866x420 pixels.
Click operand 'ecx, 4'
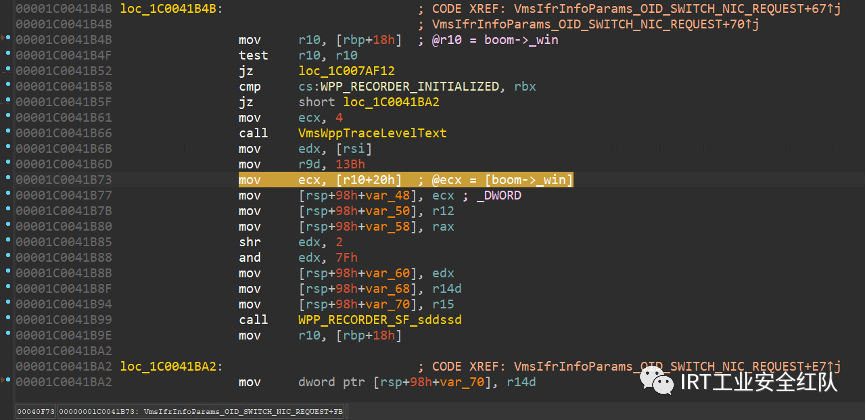tap(320, 118)
